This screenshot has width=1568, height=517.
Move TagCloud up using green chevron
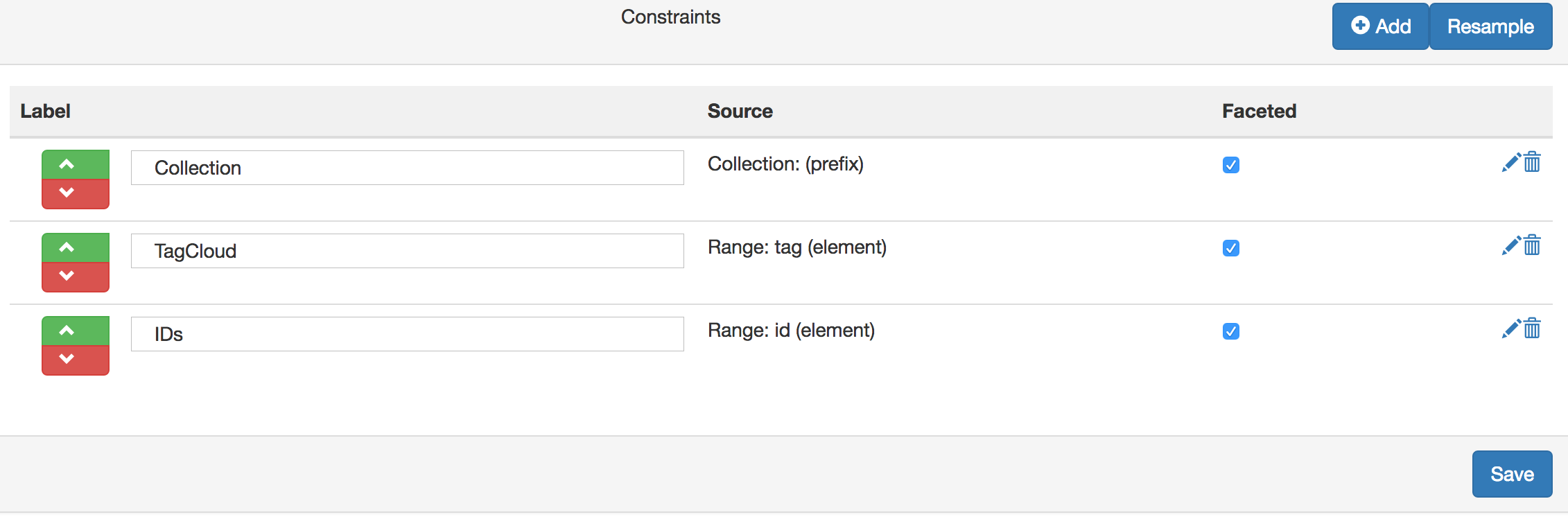pos(75,248)
